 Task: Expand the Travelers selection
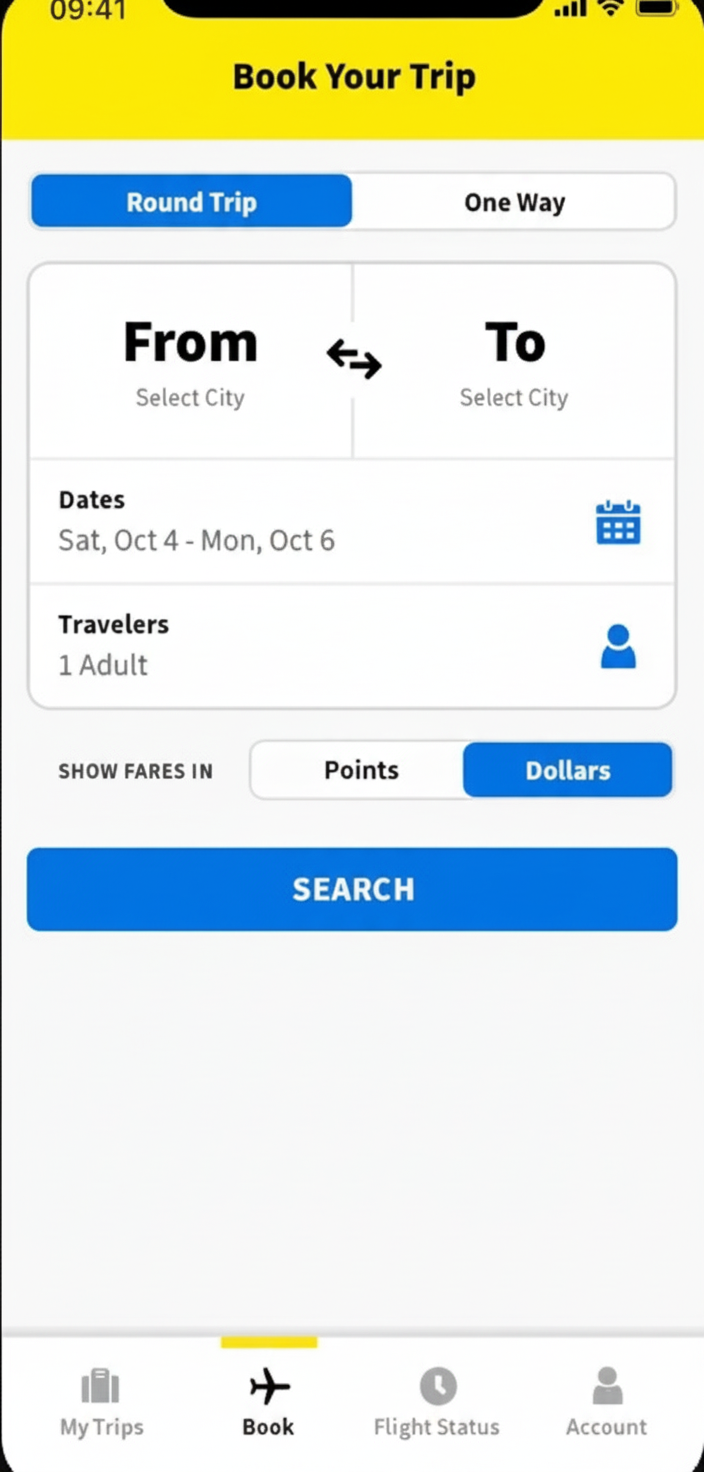click(x=300, y=645)
